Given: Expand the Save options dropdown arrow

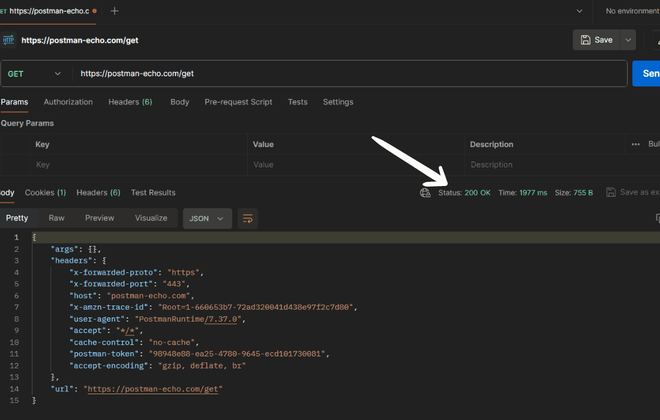Looking at the screenshot, I should 628,40.
